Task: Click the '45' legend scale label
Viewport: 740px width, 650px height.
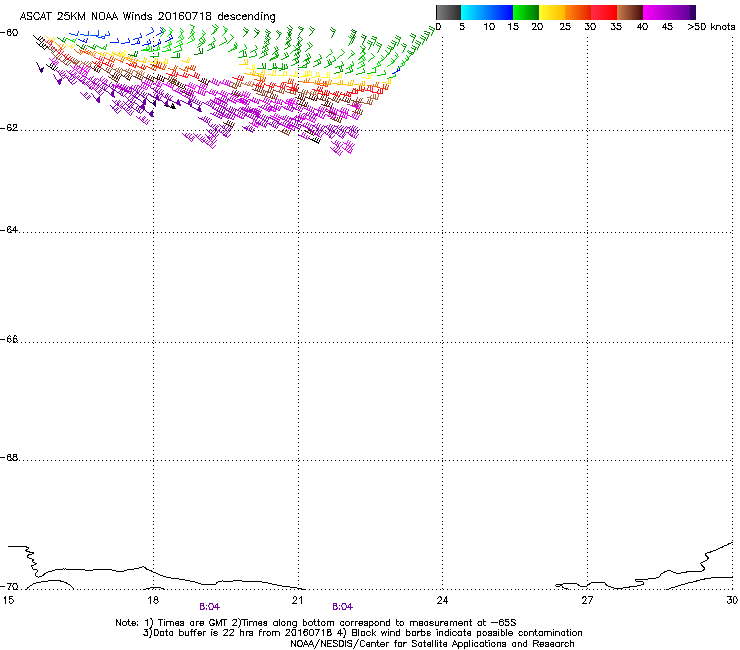Action: 667,27
